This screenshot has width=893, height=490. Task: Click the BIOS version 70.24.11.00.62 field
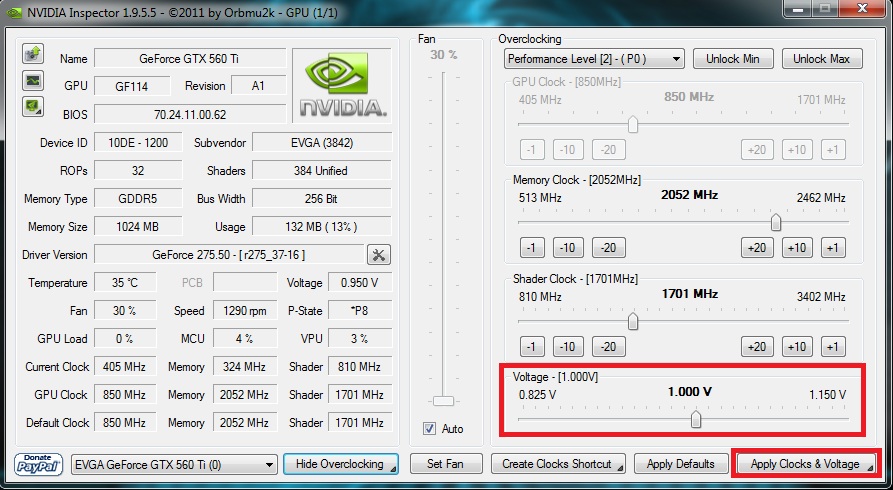pos(190,115)
